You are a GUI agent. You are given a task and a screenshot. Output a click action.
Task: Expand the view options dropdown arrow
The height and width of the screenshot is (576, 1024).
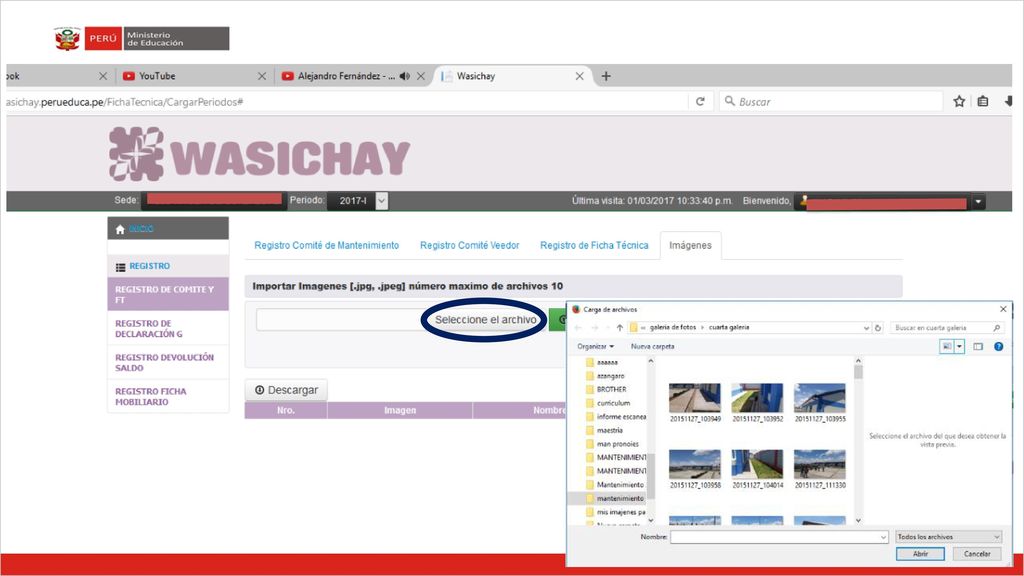coord(959,347)
